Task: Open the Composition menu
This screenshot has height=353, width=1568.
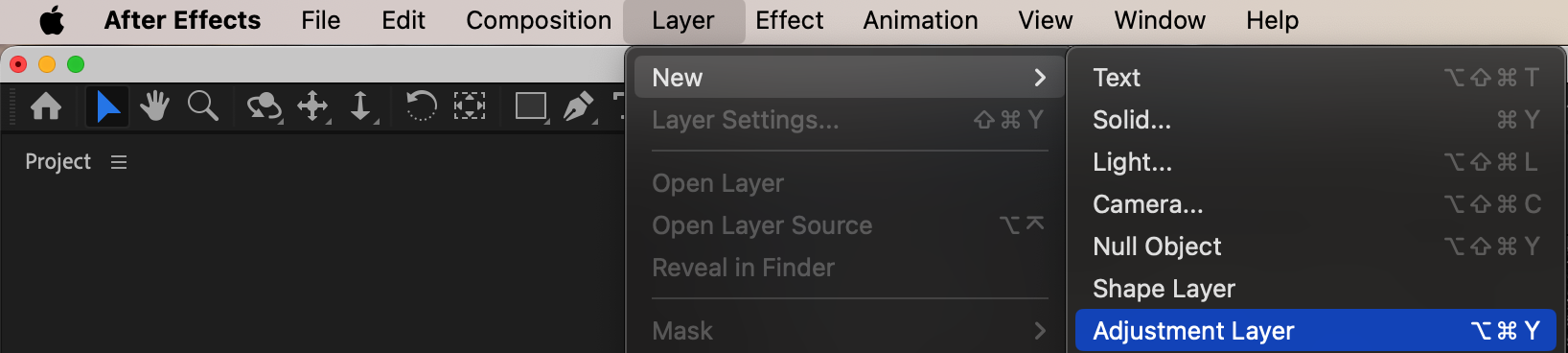Action: coord(539,20)
